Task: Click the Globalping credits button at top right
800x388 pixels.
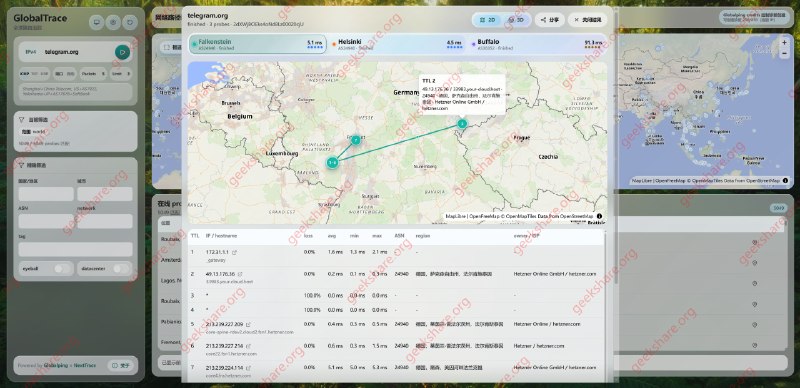Action: coord(753,17)
